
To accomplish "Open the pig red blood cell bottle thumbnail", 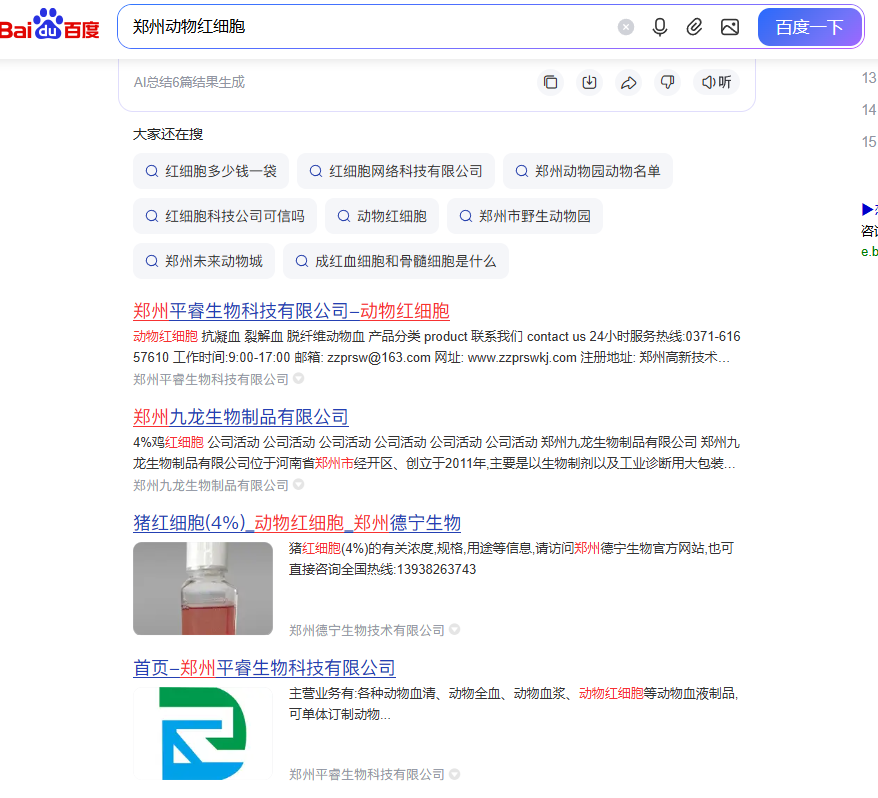I will pyautogui.click(x=203, y=588).
